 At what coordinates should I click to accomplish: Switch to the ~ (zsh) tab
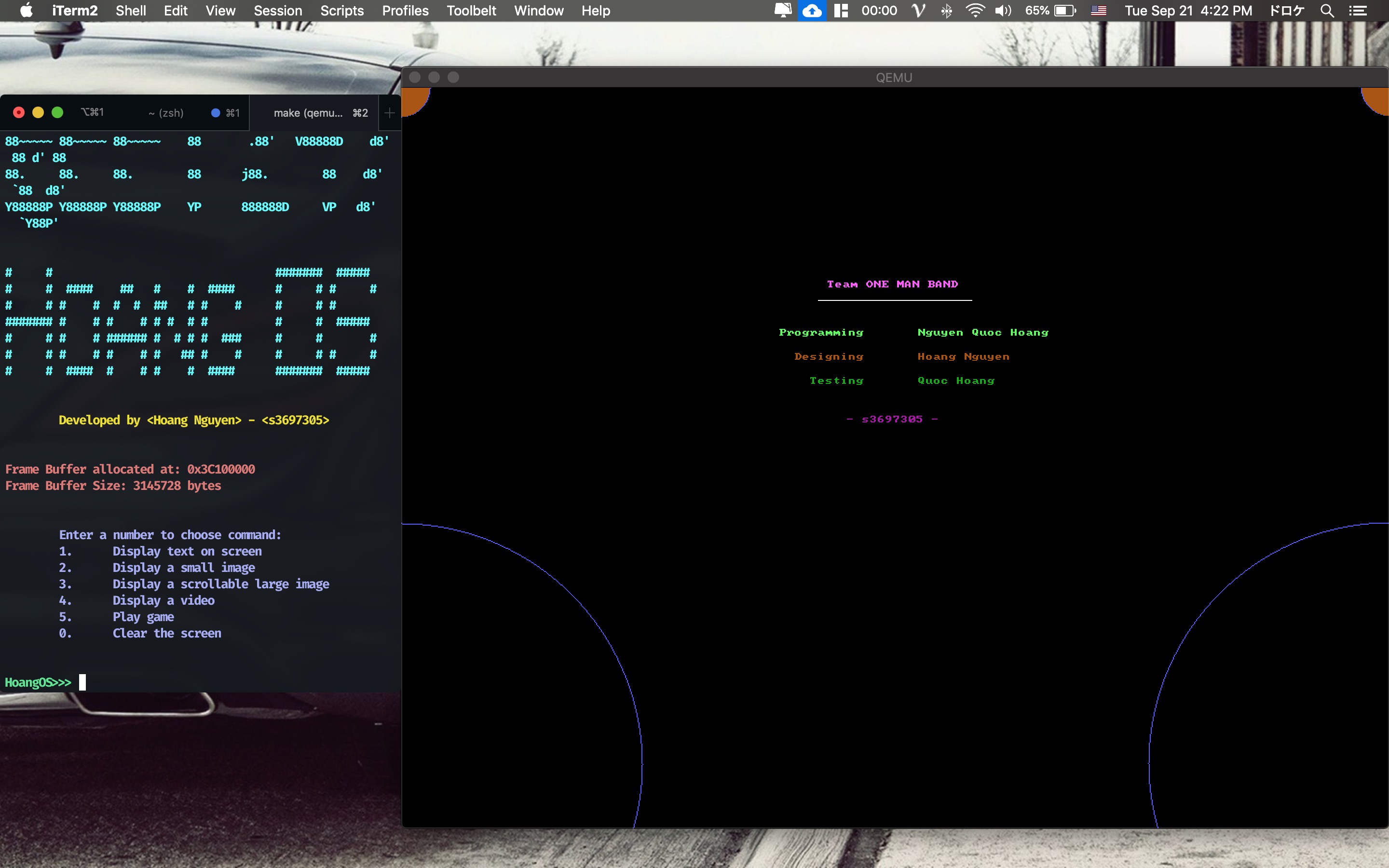166,113
